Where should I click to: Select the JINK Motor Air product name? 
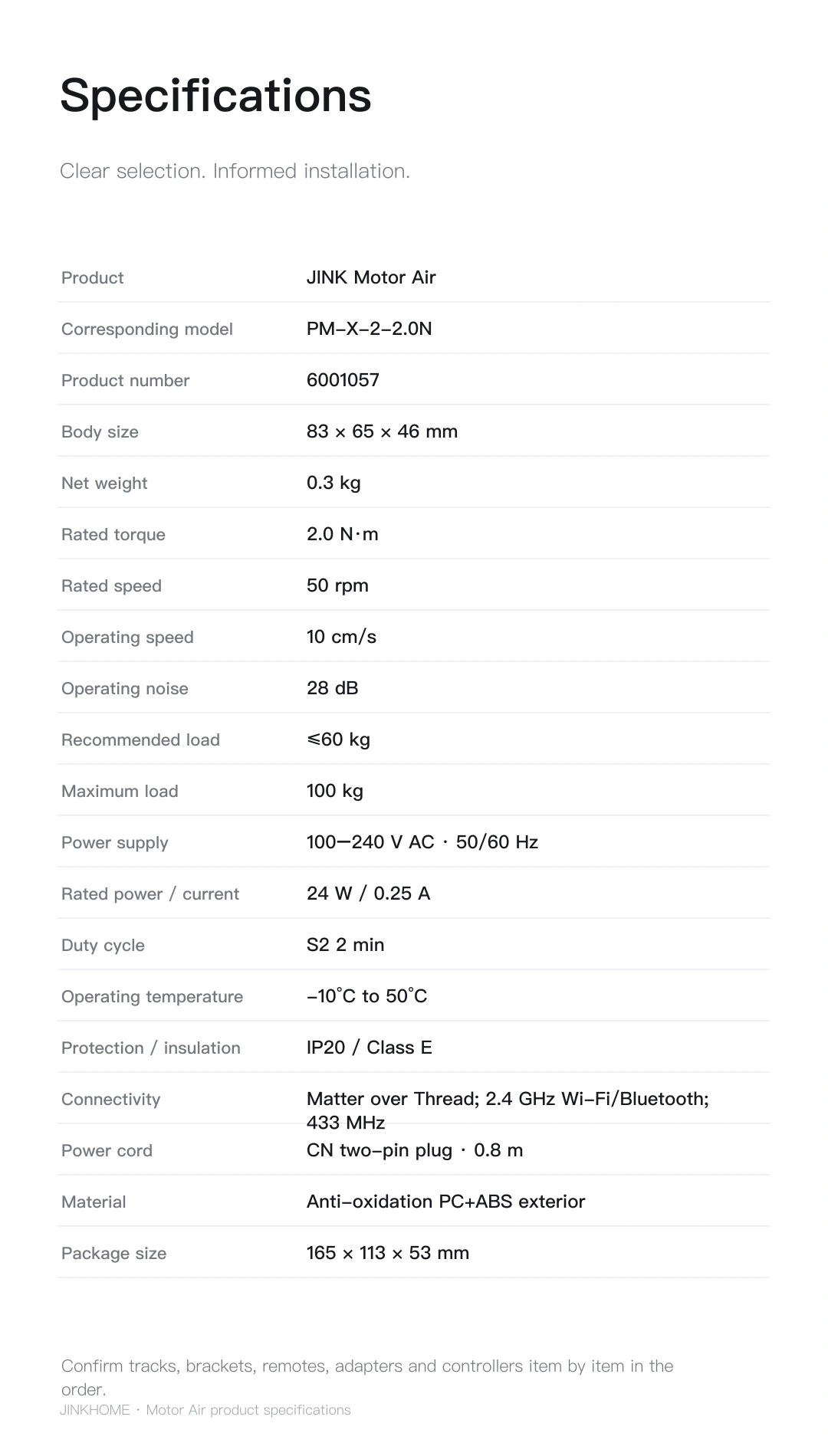point(371,277)
